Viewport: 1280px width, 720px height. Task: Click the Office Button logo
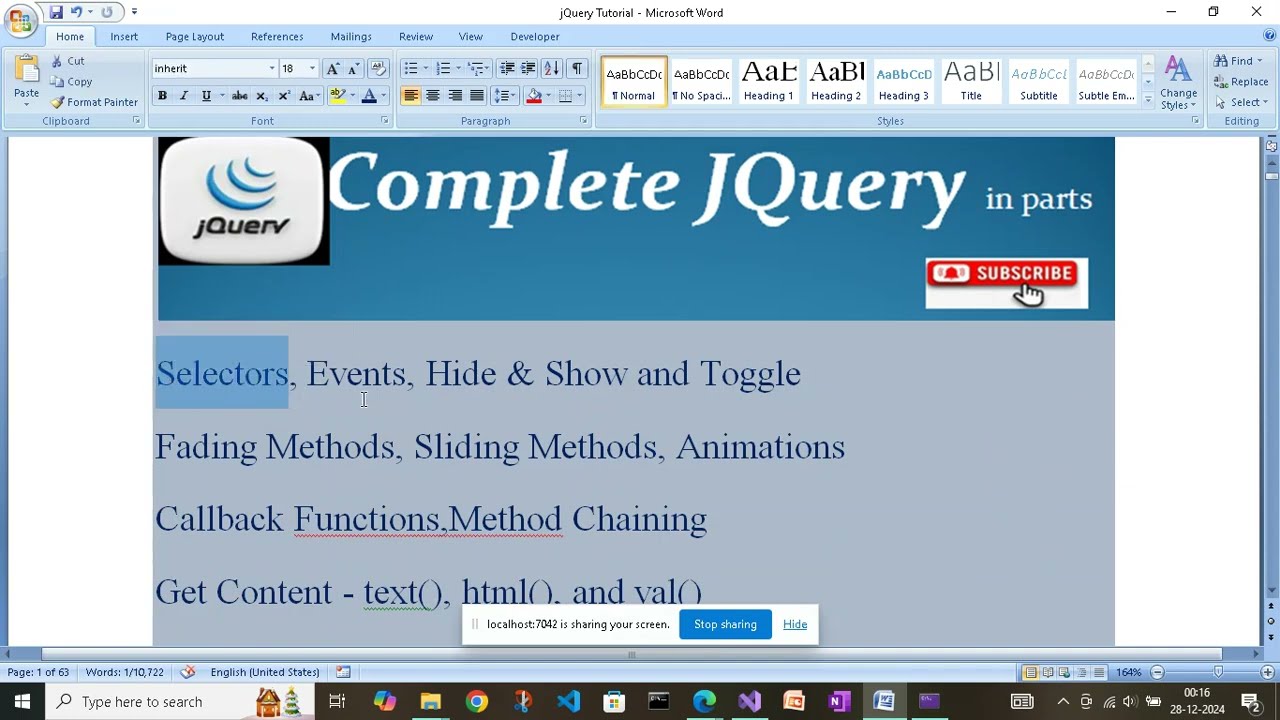(20, 20)
